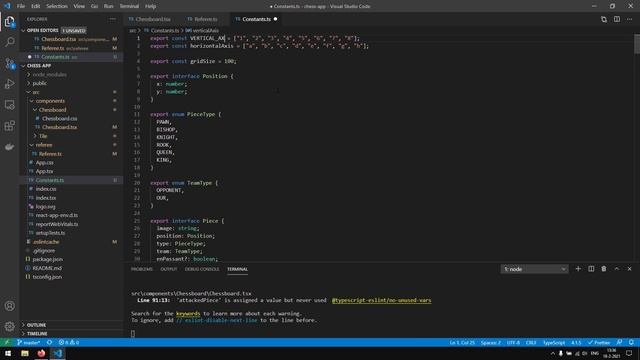
Task: Click the keywords link in terminal
Action: point(188,313)
